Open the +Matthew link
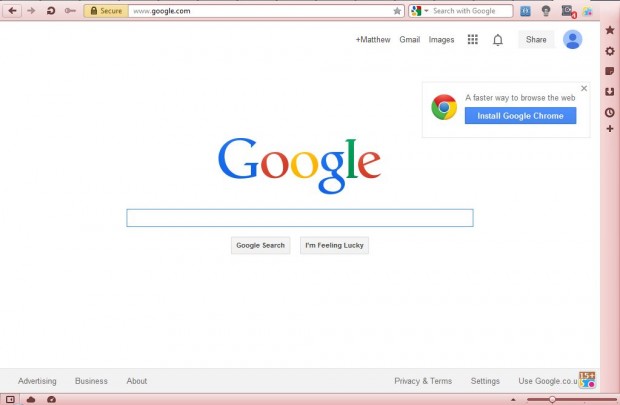Screen dimensions: 620x405 coord(373,40)
